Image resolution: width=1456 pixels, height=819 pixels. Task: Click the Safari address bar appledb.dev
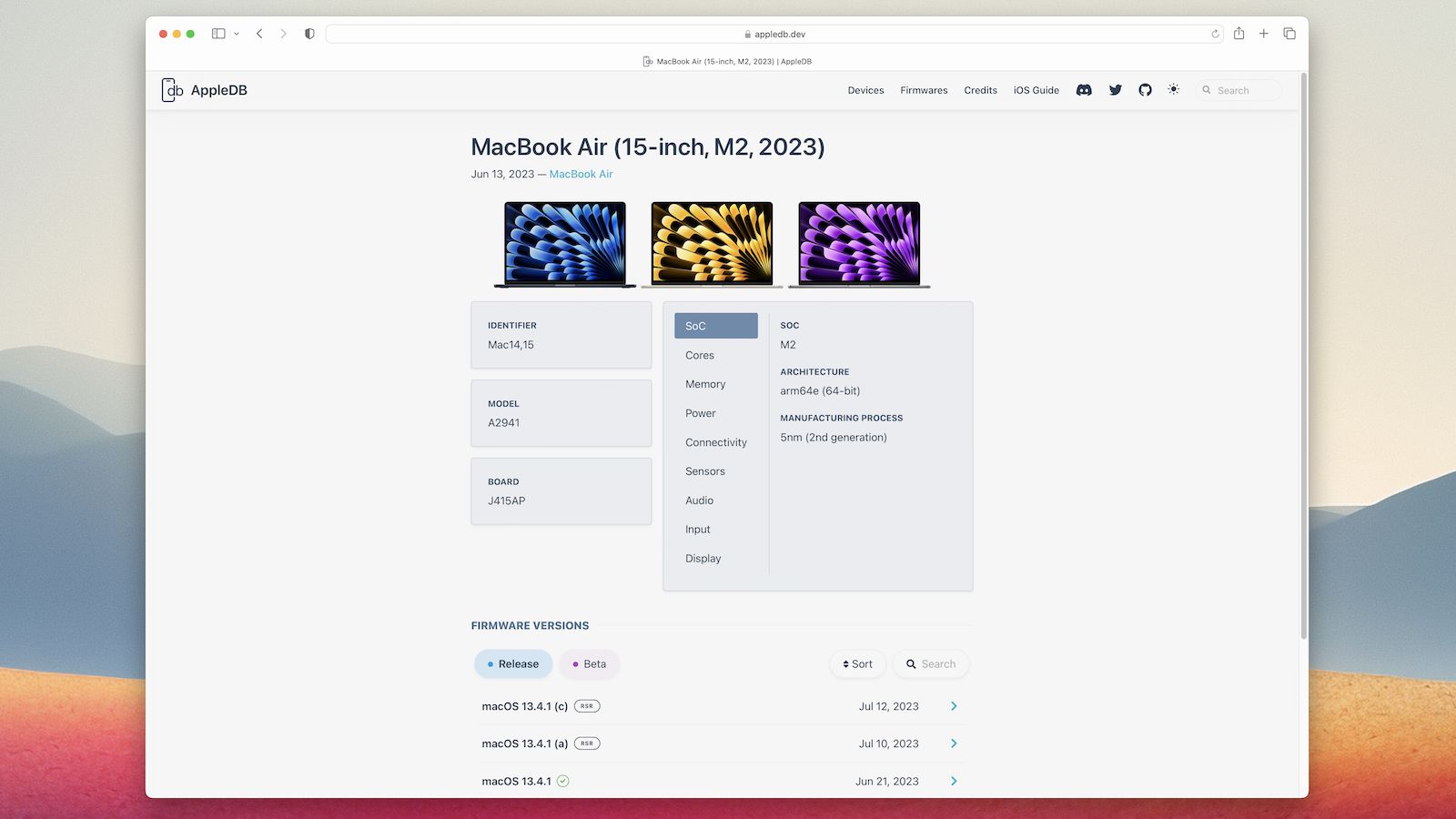(774, 34)
